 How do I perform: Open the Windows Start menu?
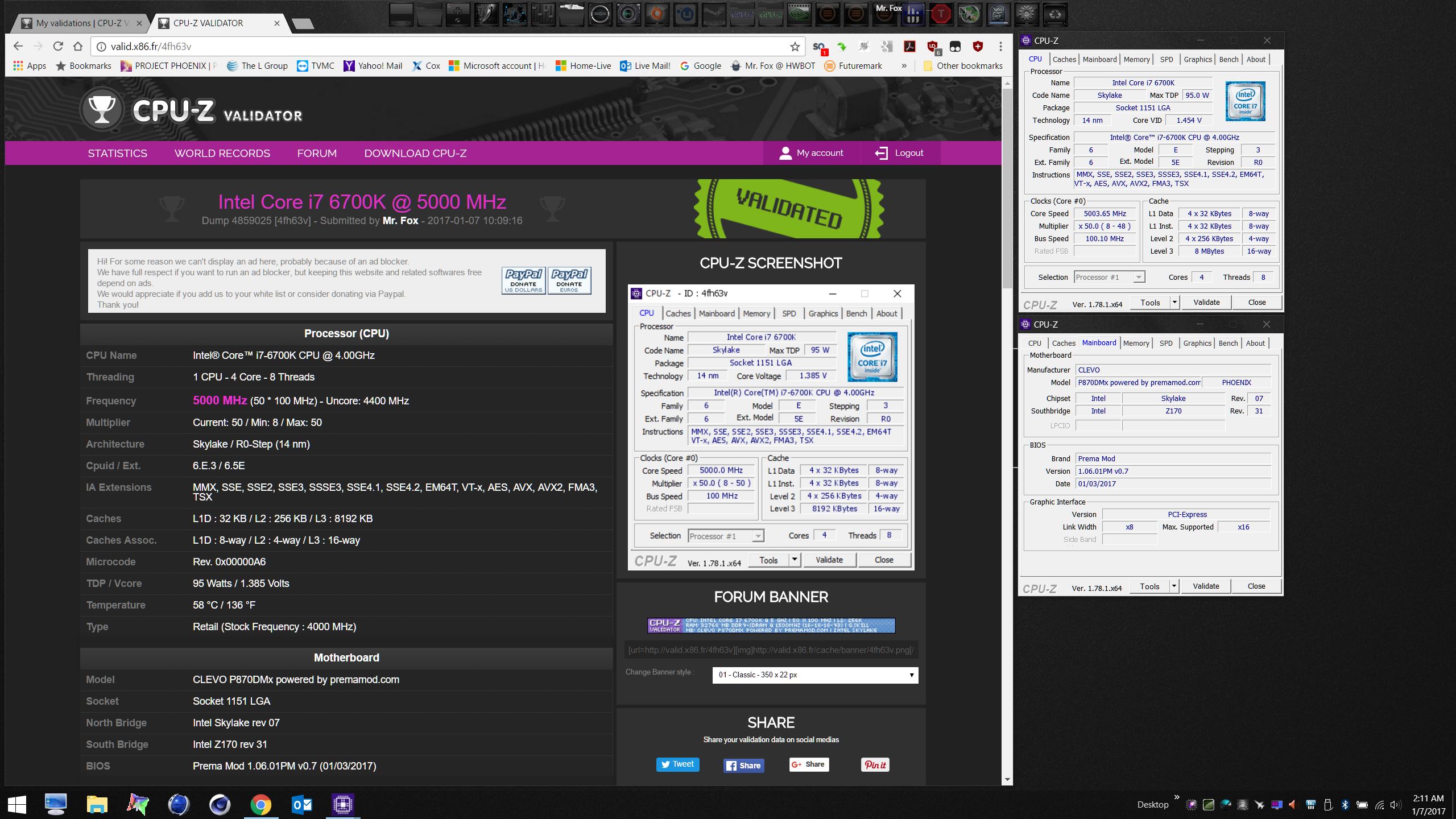17,804
